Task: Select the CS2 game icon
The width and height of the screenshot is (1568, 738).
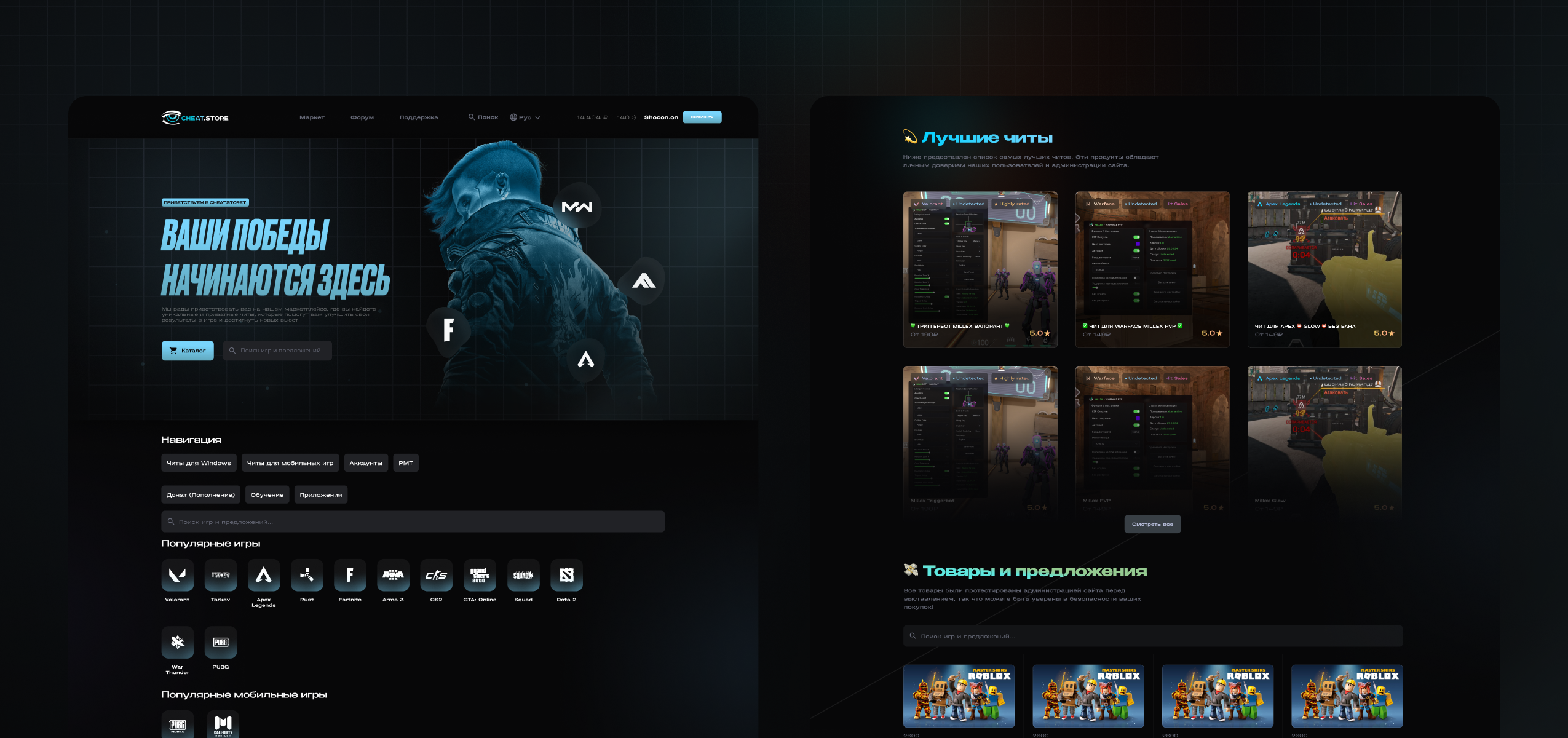Action: (436, 575)
